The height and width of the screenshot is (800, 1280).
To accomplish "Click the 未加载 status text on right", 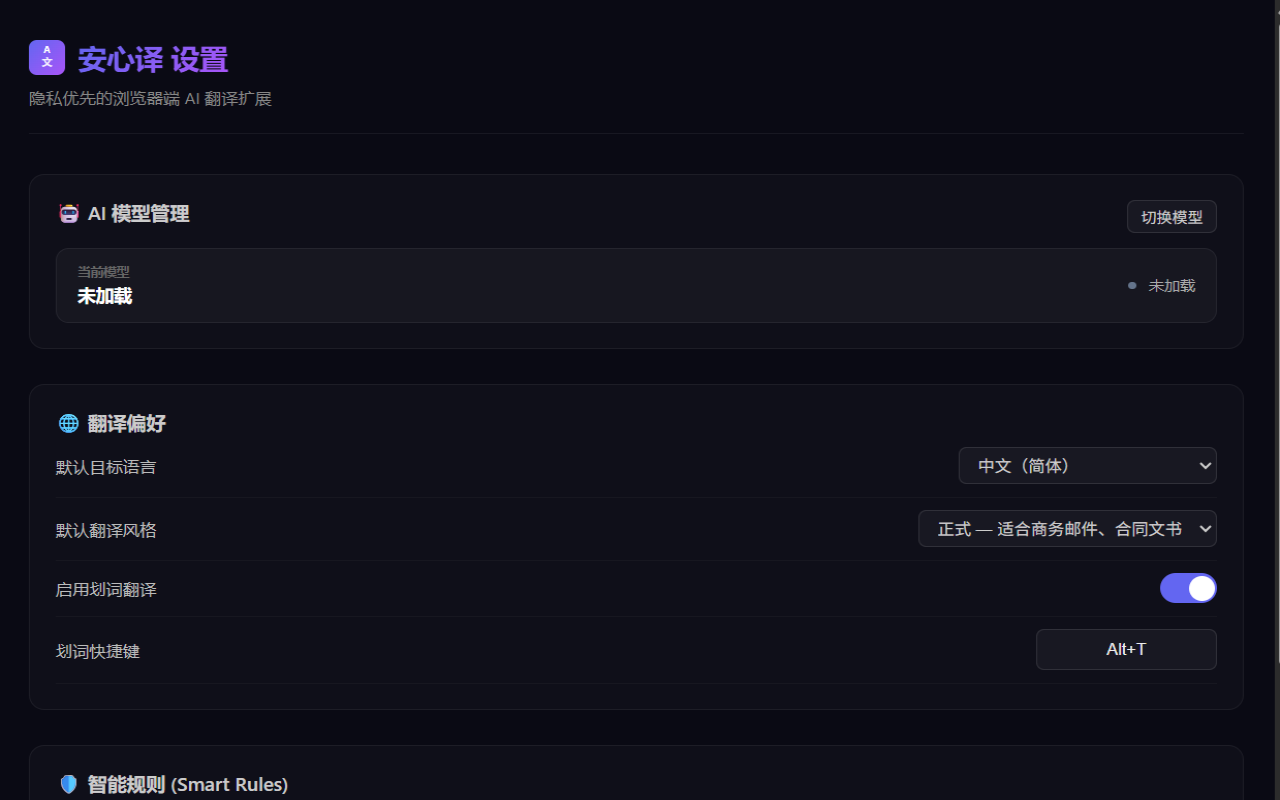I will point(1172,286).
